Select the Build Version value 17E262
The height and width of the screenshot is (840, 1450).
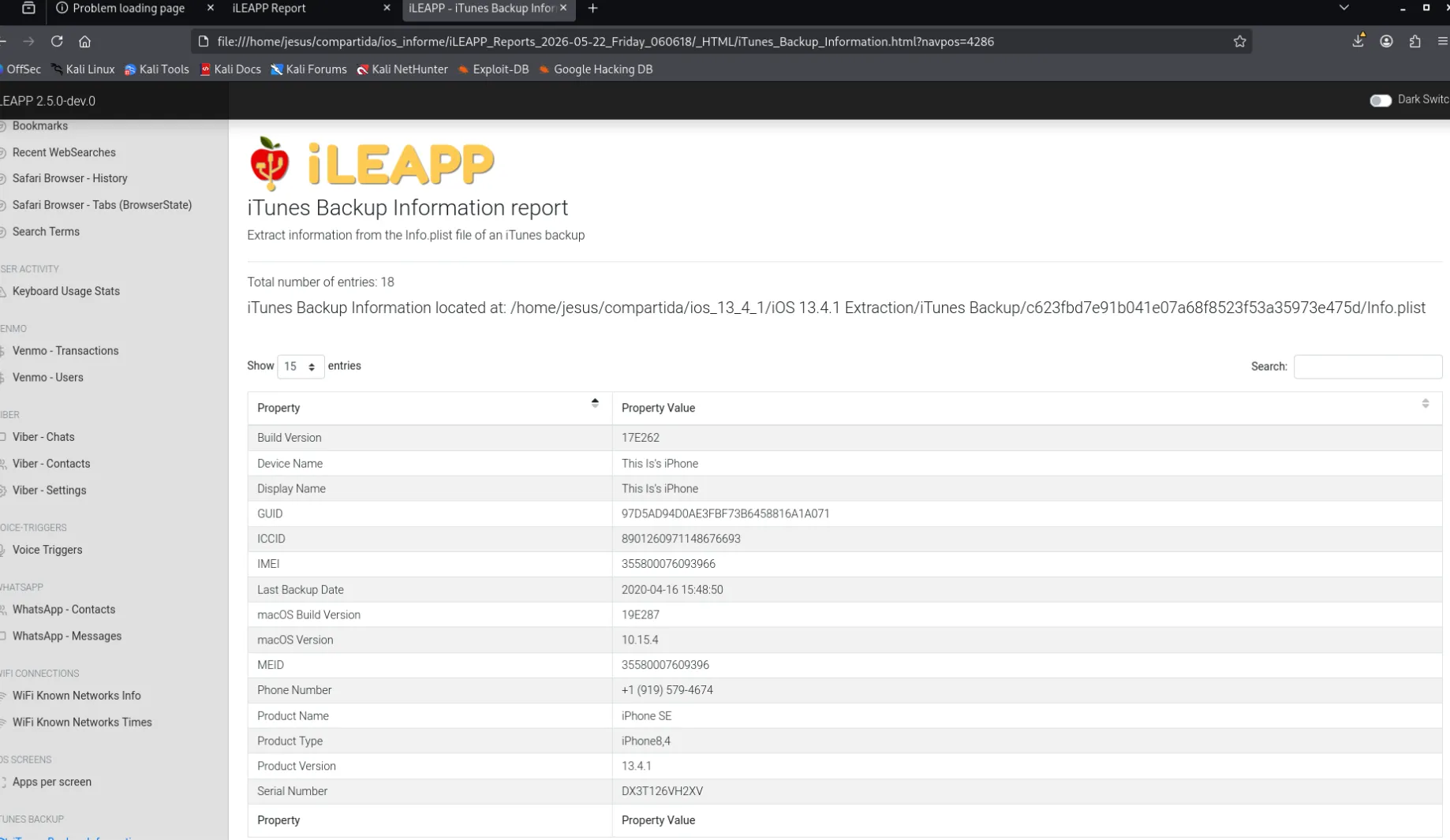coord(641,438)
